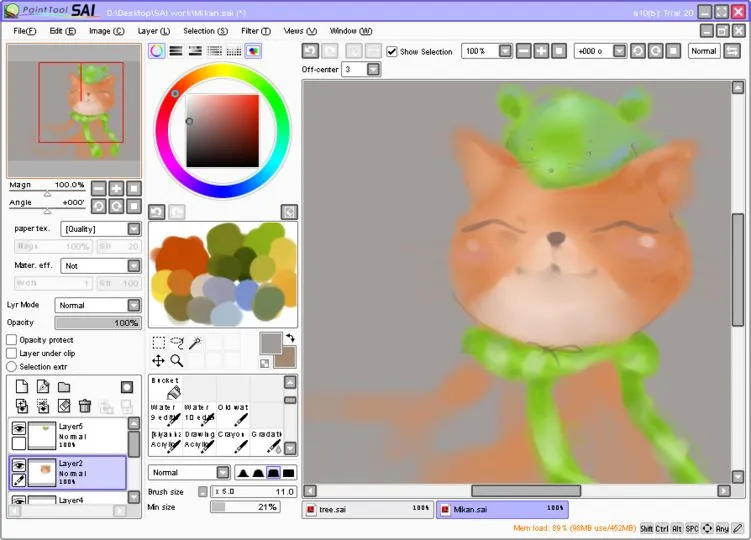
Task: Click the Normal blend button in top toolbar
Action: tap(704, 51)
